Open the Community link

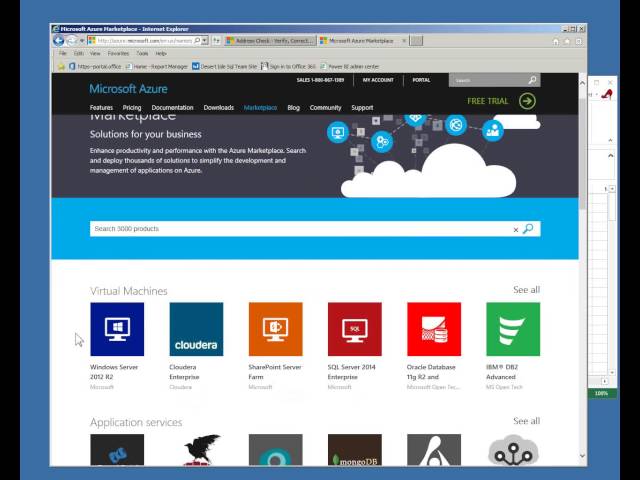(325, 107)
